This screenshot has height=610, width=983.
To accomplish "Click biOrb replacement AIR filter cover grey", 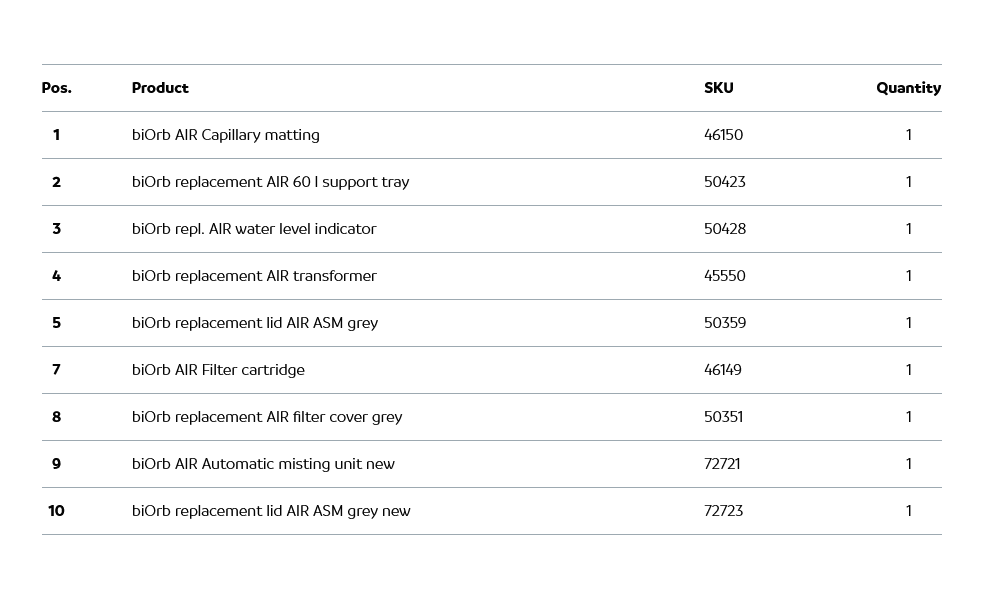I will pyautogui.click(x=267, y=417).
